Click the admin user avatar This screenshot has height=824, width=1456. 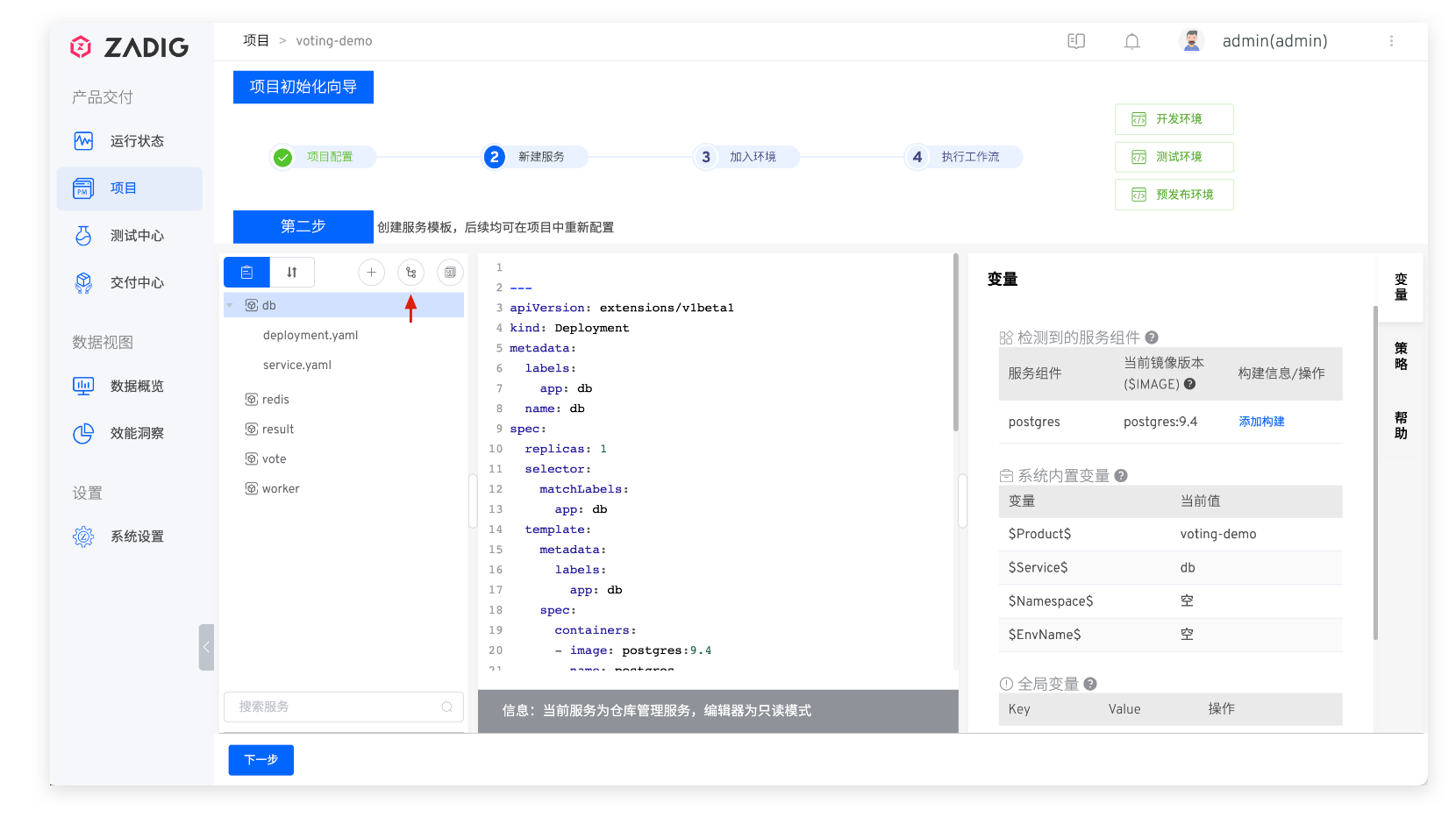[1191, 41]
